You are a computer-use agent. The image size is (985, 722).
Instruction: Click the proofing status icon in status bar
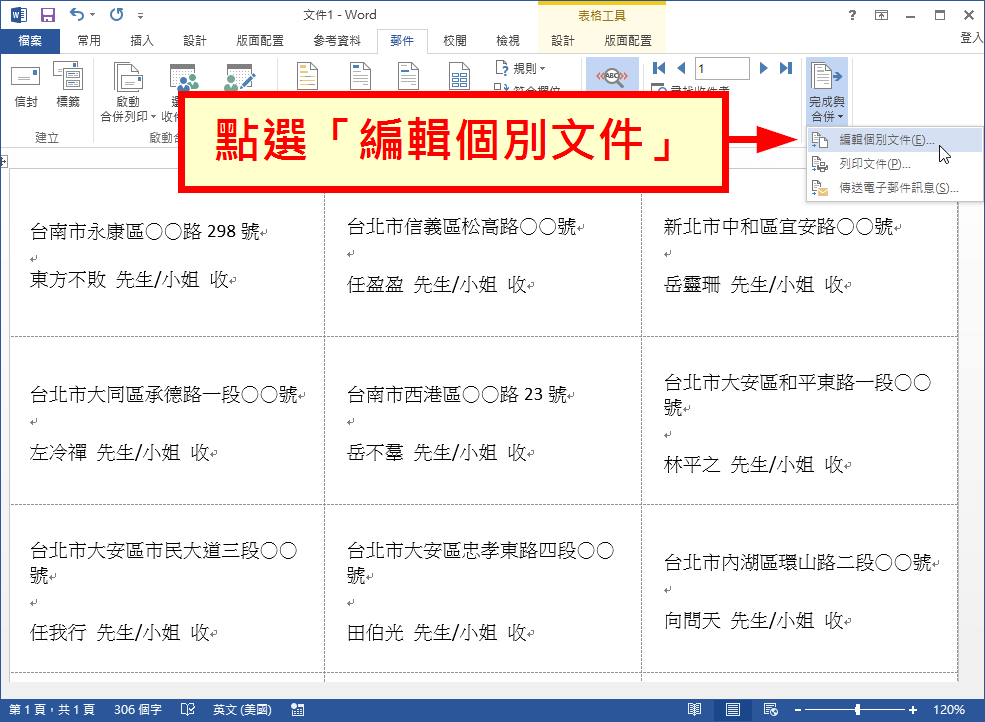[185, 708]
